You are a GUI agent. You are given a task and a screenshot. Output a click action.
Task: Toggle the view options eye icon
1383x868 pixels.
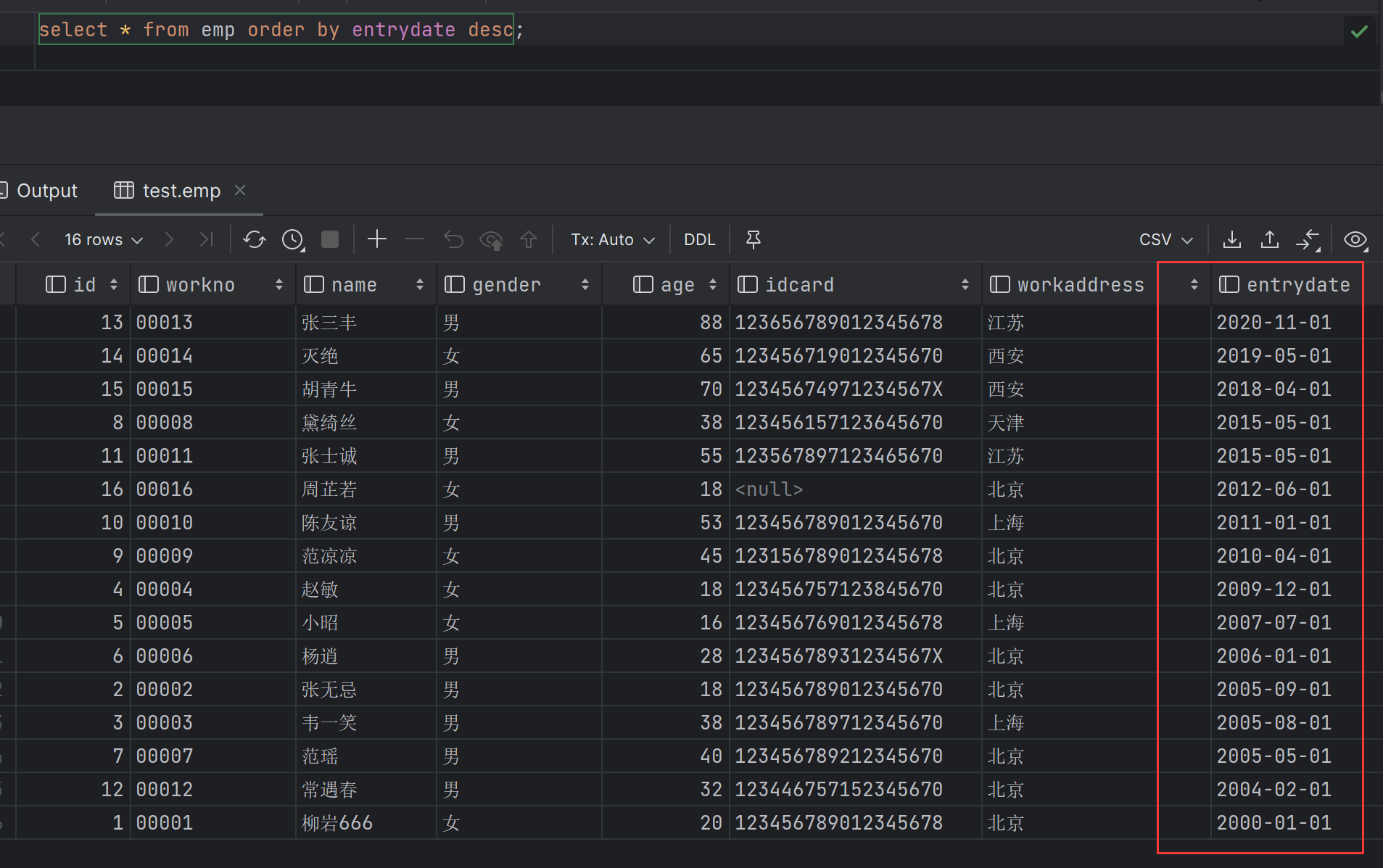pos(1355,240)
